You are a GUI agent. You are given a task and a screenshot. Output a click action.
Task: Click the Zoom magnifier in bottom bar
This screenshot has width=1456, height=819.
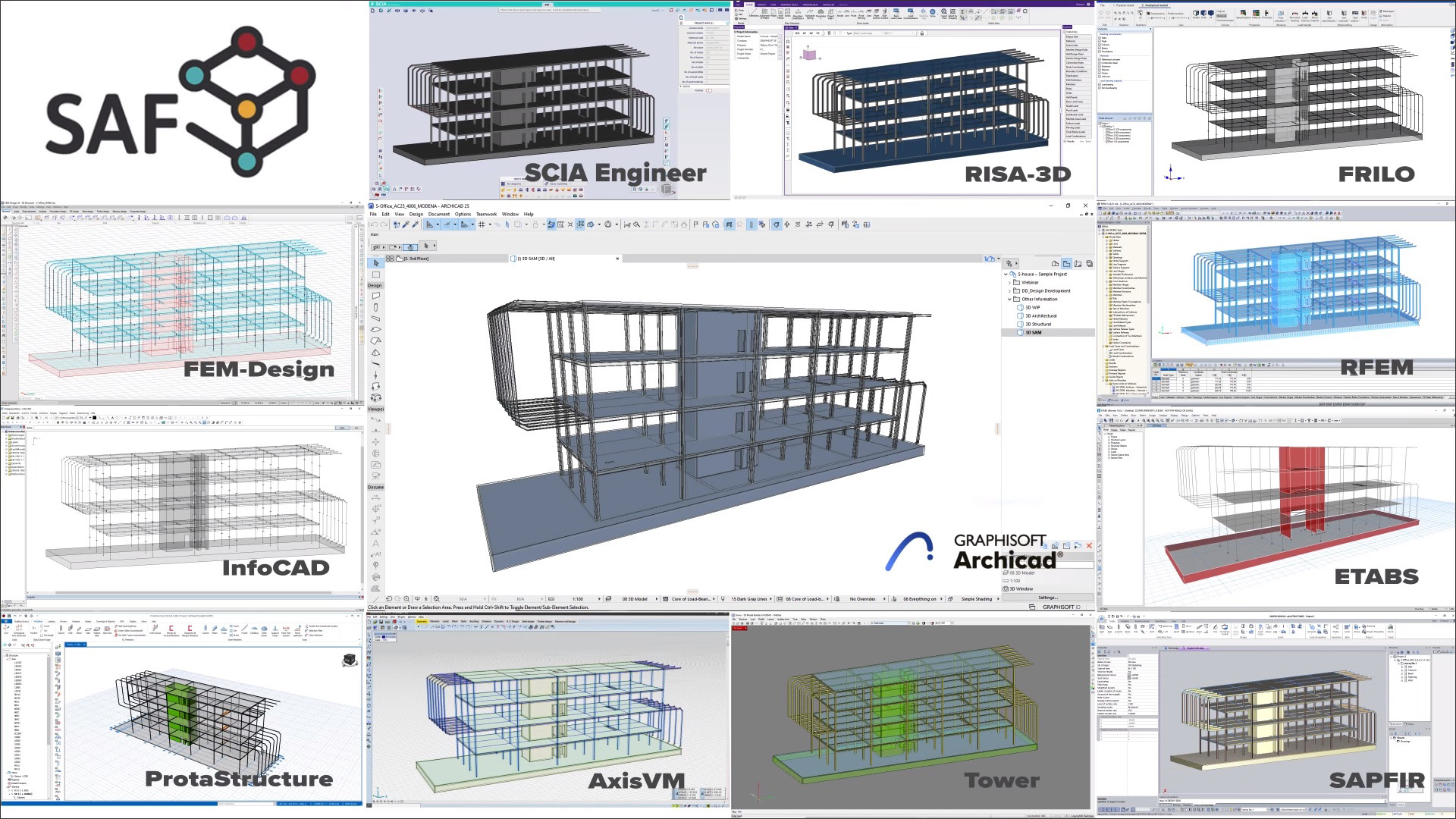[x=406, y=599]
